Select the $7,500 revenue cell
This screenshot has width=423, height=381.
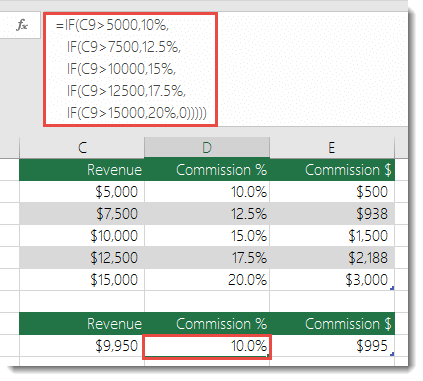click(x=82, y=214)
